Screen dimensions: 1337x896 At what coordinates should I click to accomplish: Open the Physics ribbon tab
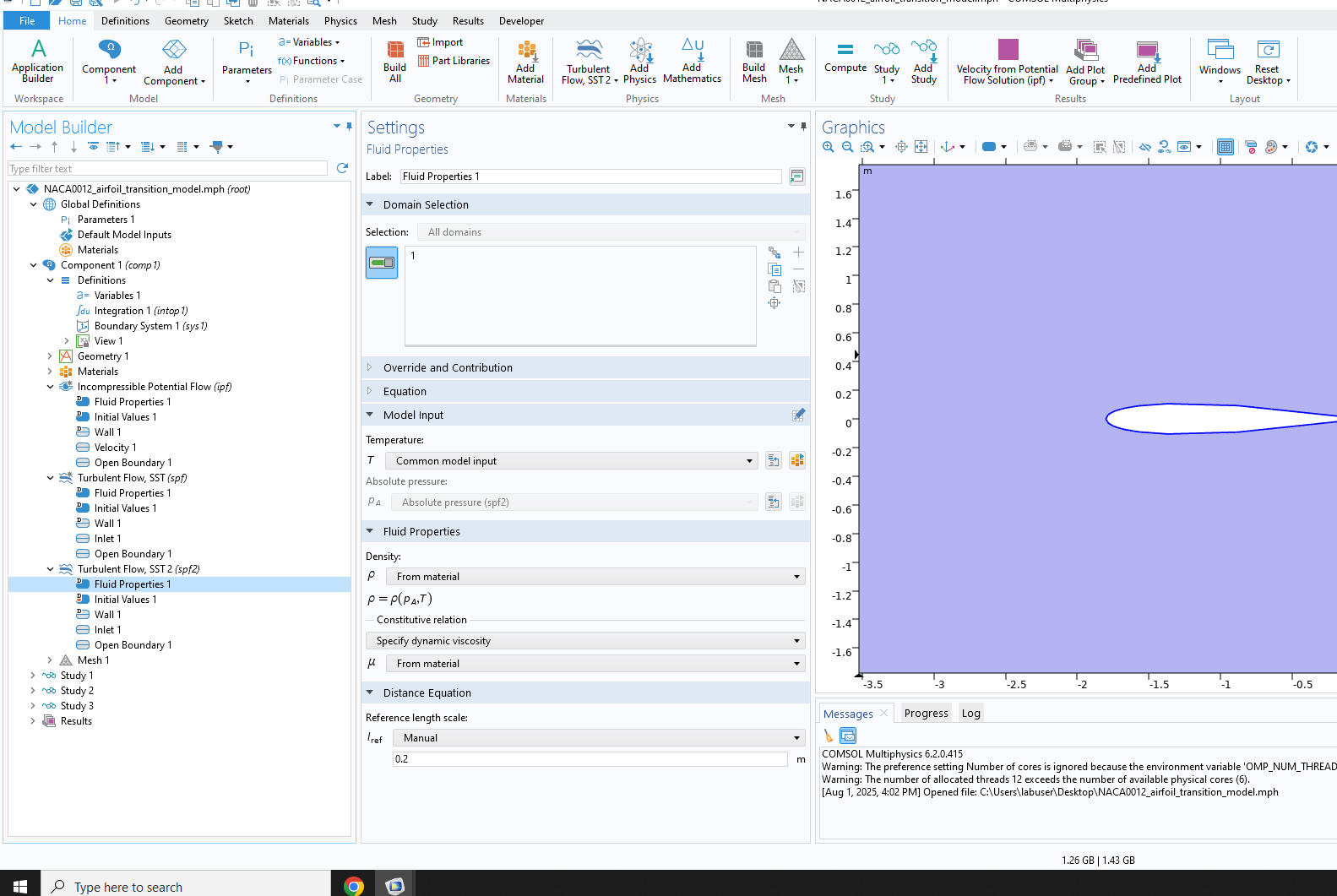click(x=340, y=21)
